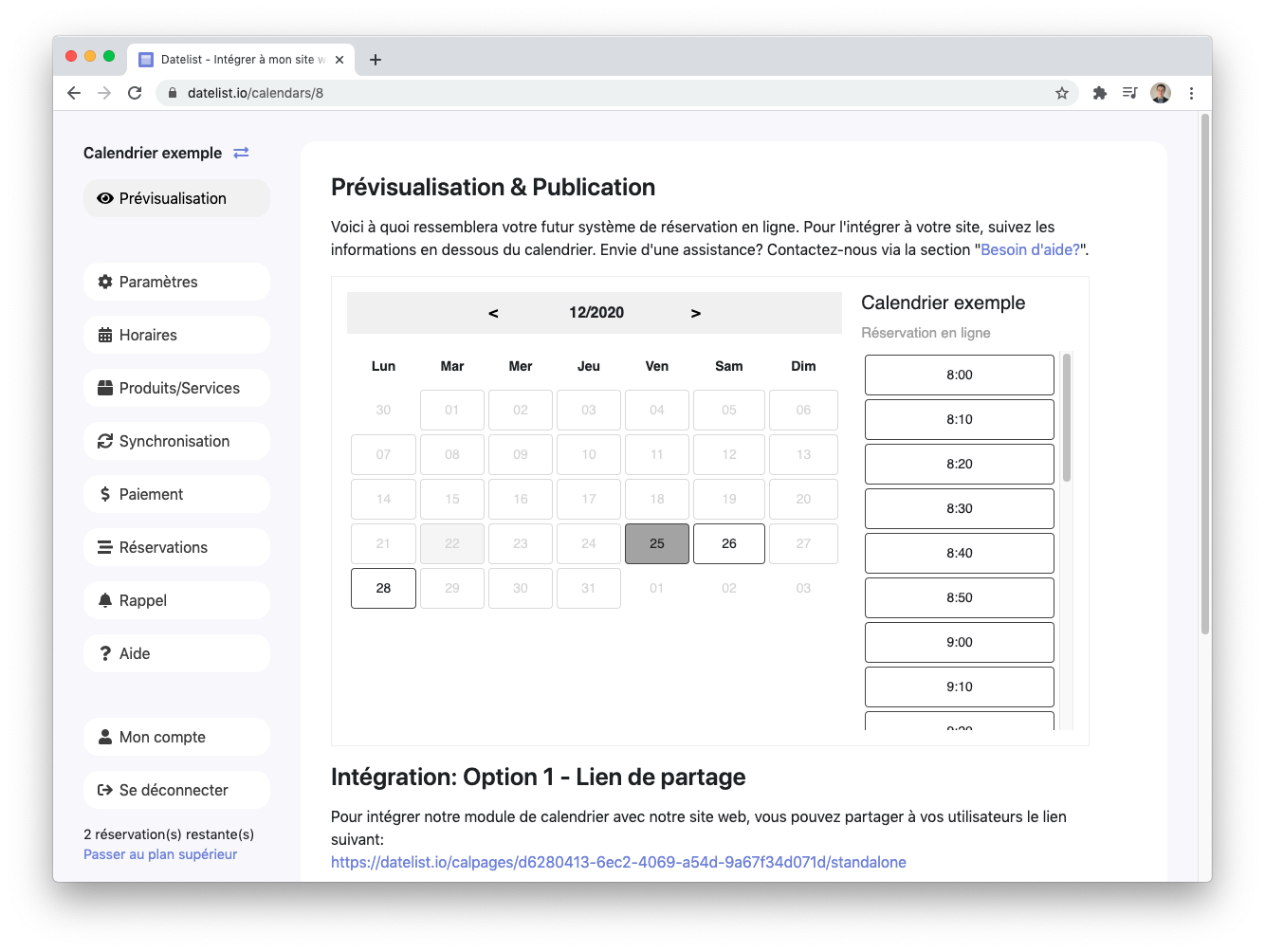
Task: Switch calendars with the arrows icon
Action: click(x=241, y=153)
